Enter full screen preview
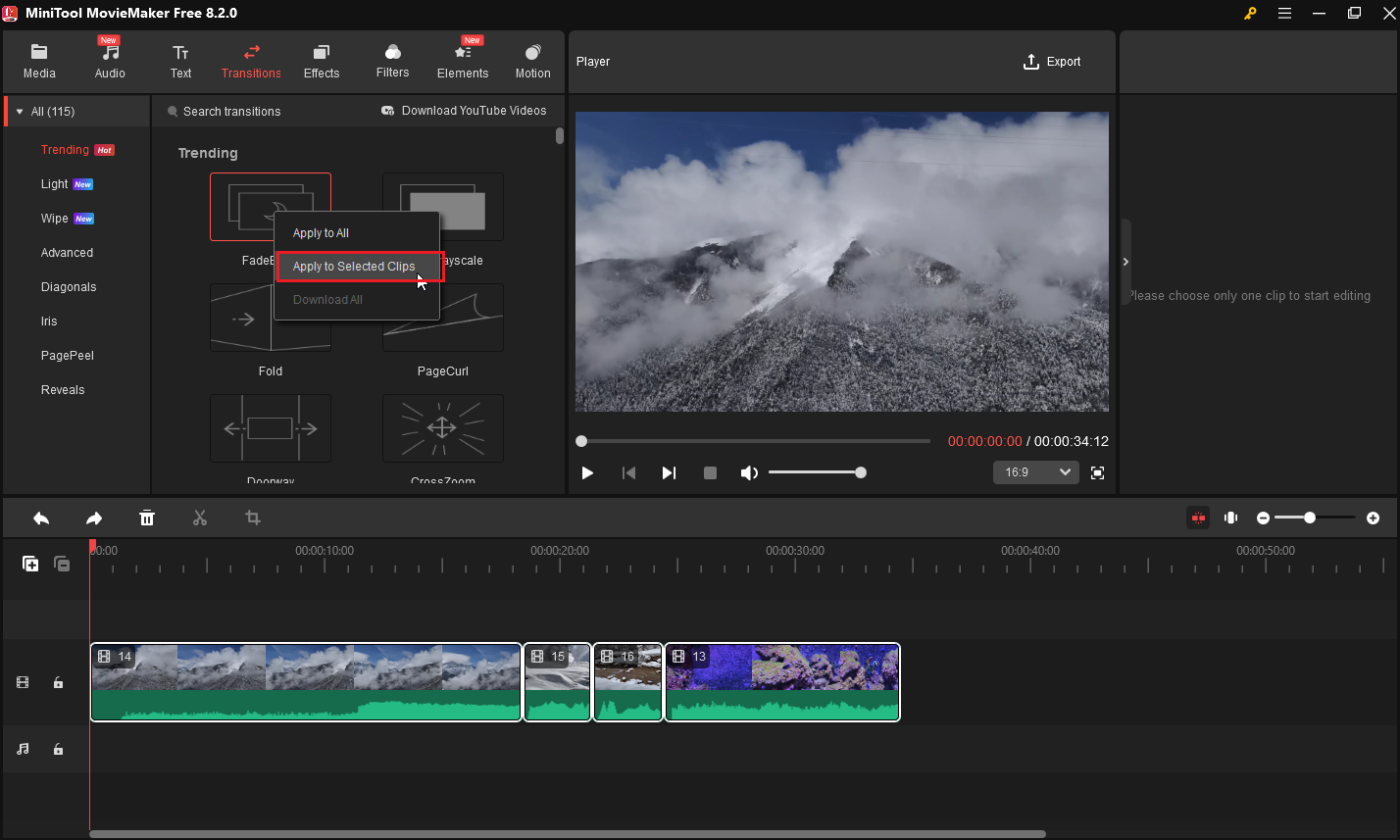 click(1097, 472)
